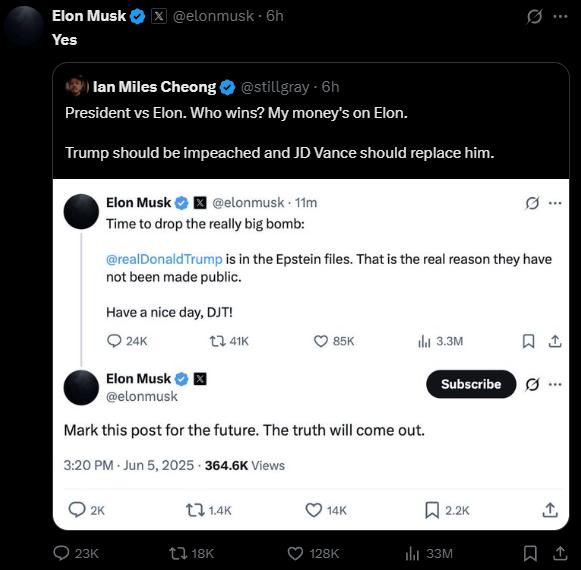
Task: Click Ian Miles Cheong avatar thumbnail
Action: tap(77, 86)
